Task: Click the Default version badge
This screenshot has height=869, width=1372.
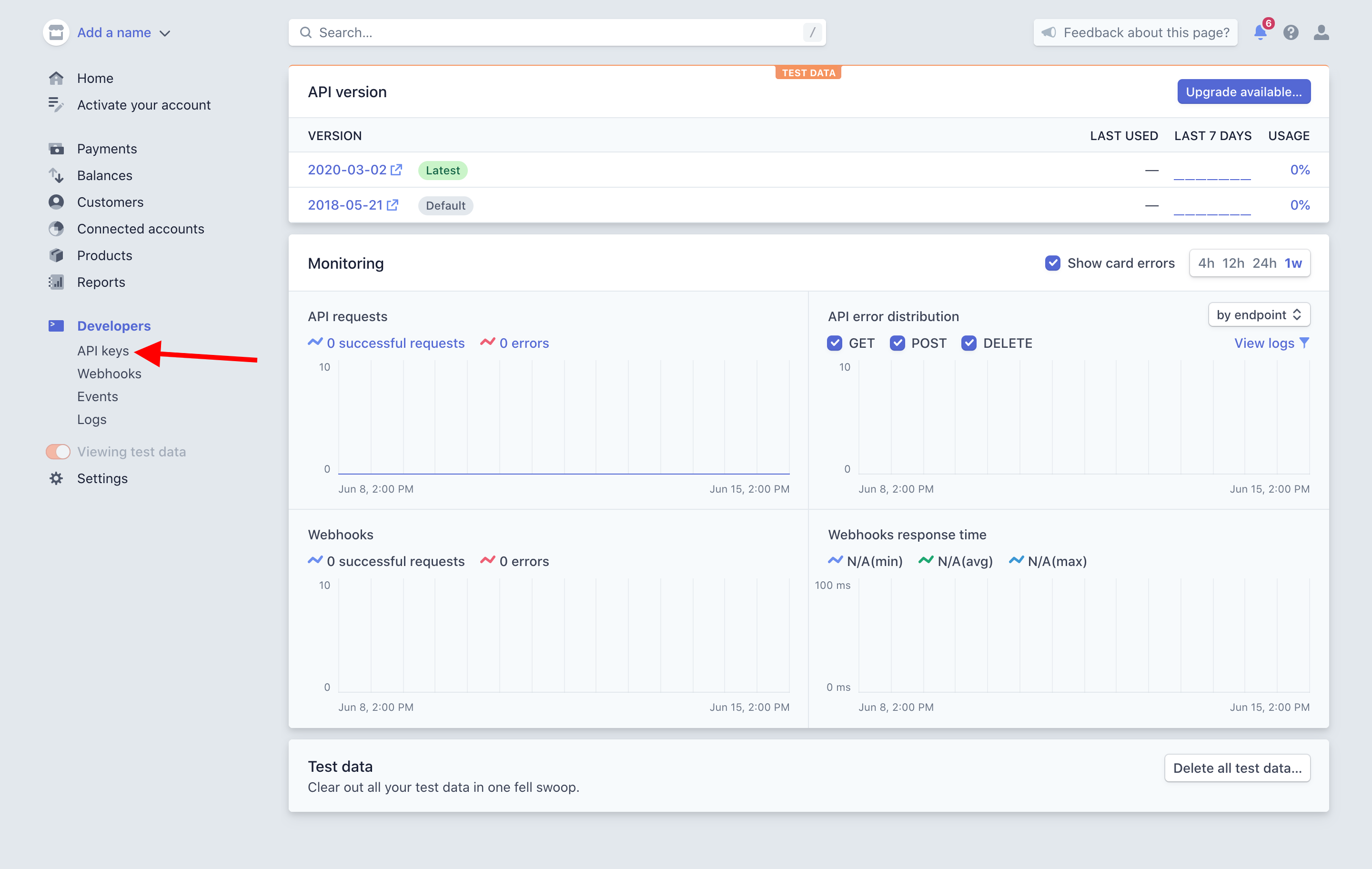Action: pyautogui.click(x=445, y=206)
